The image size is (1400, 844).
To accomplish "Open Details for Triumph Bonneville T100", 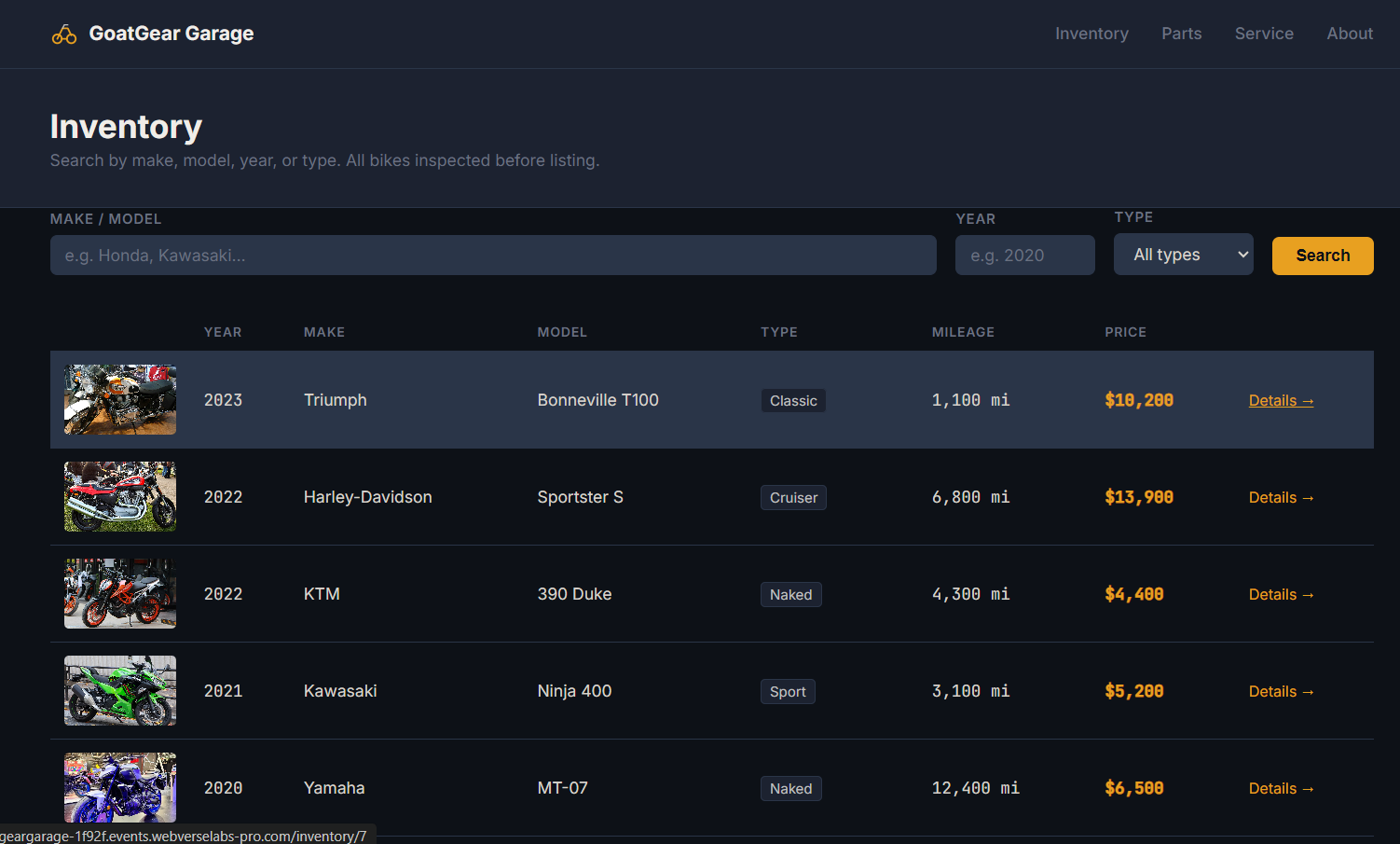I will pos(1282,400).
